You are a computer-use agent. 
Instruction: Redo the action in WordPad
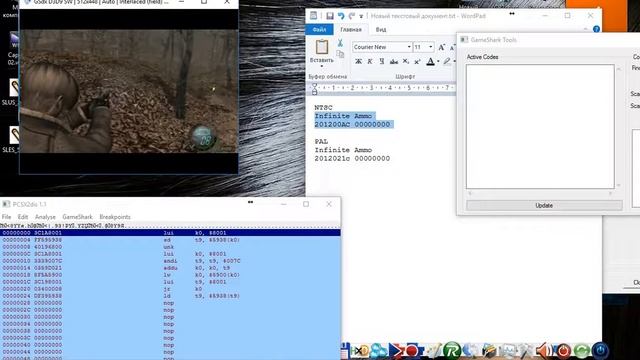(x=351, y=16)
